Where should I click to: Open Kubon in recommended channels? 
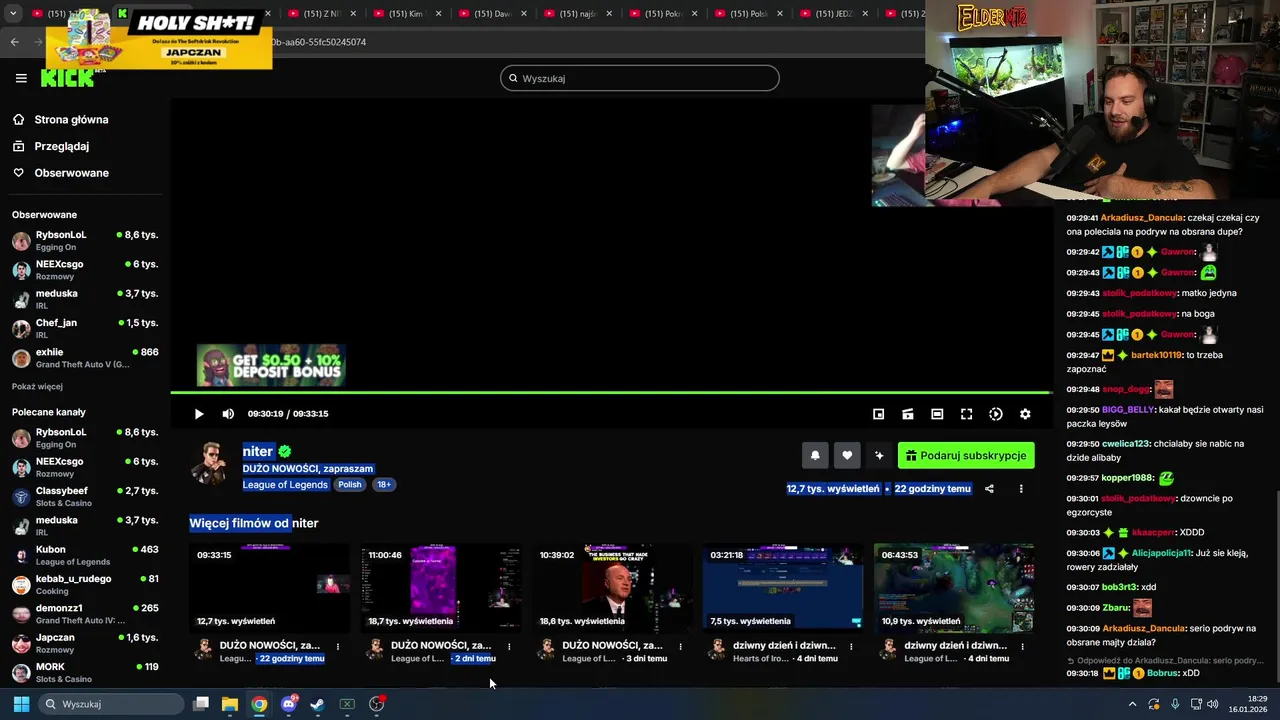pyautogui.click(x=85, y=555)
